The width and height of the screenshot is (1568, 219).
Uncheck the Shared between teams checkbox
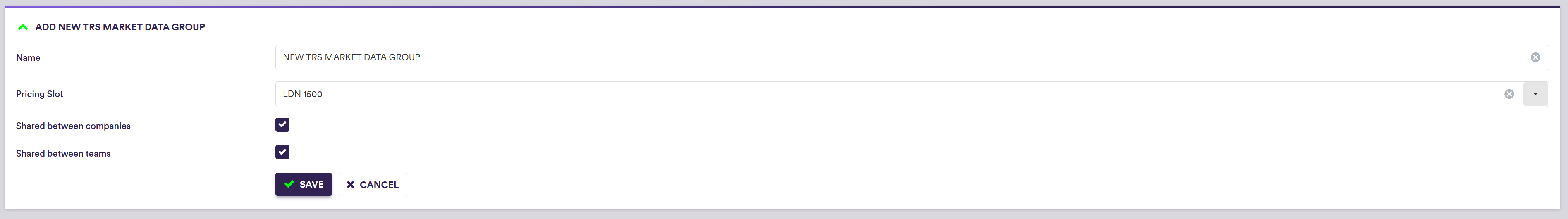(282, 152)
